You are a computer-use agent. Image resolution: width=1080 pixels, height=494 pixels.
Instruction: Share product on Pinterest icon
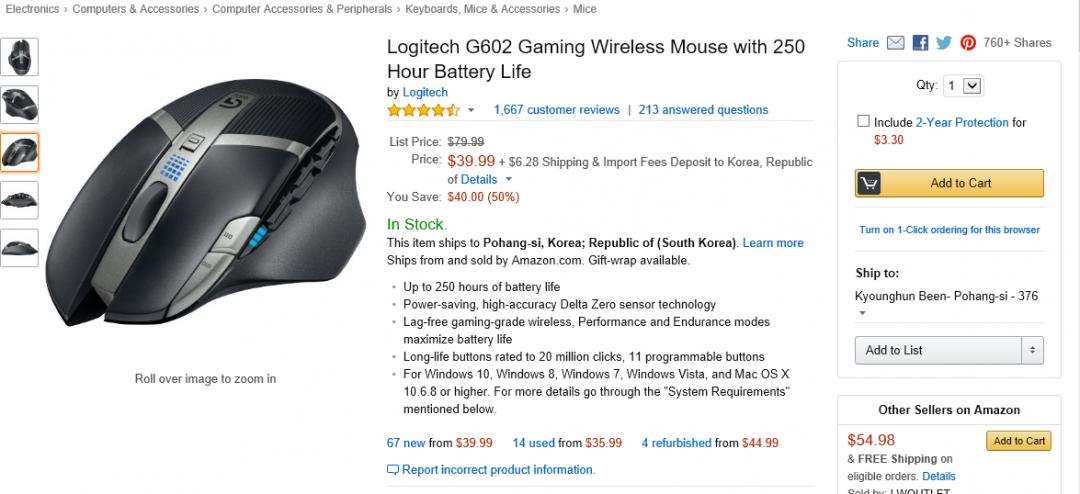[x=968, y=43]
